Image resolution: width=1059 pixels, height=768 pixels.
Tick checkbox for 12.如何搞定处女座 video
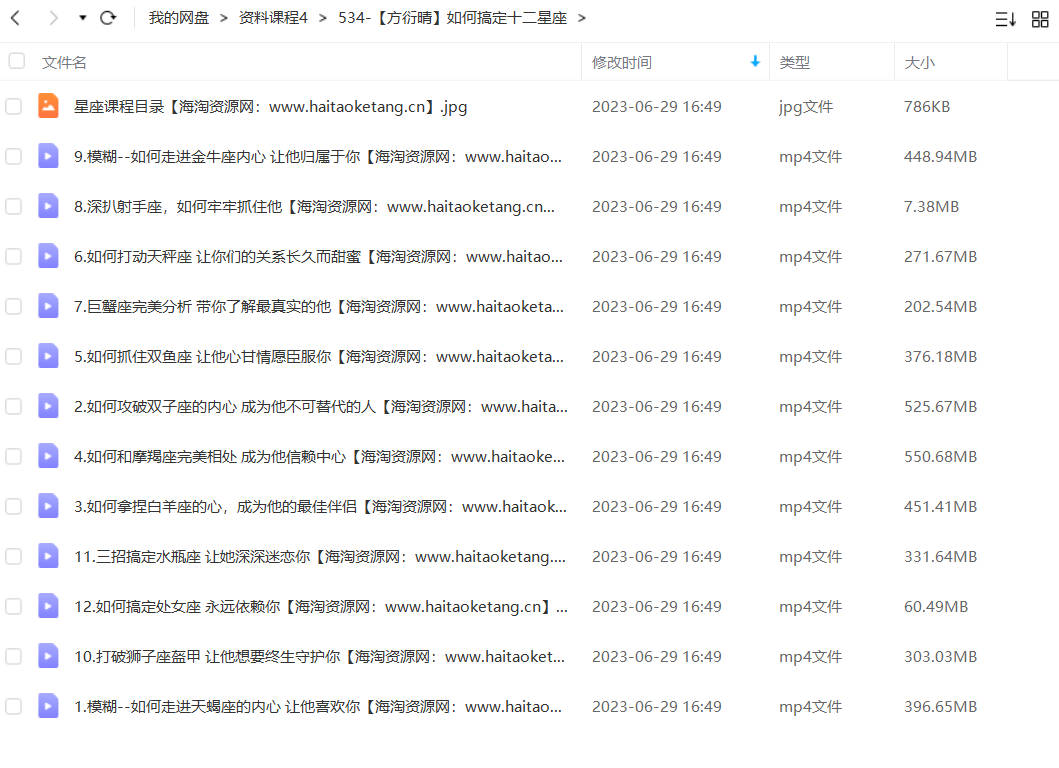coord(14,607)
